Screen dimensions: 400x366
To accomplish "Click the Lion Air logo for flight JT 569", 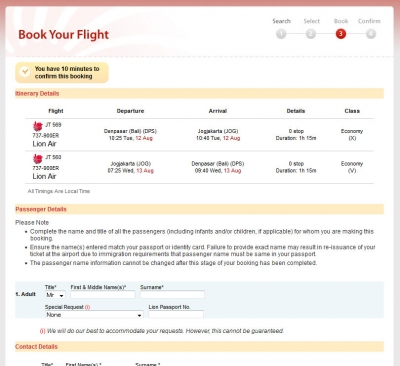I will [x=38, y=126].
